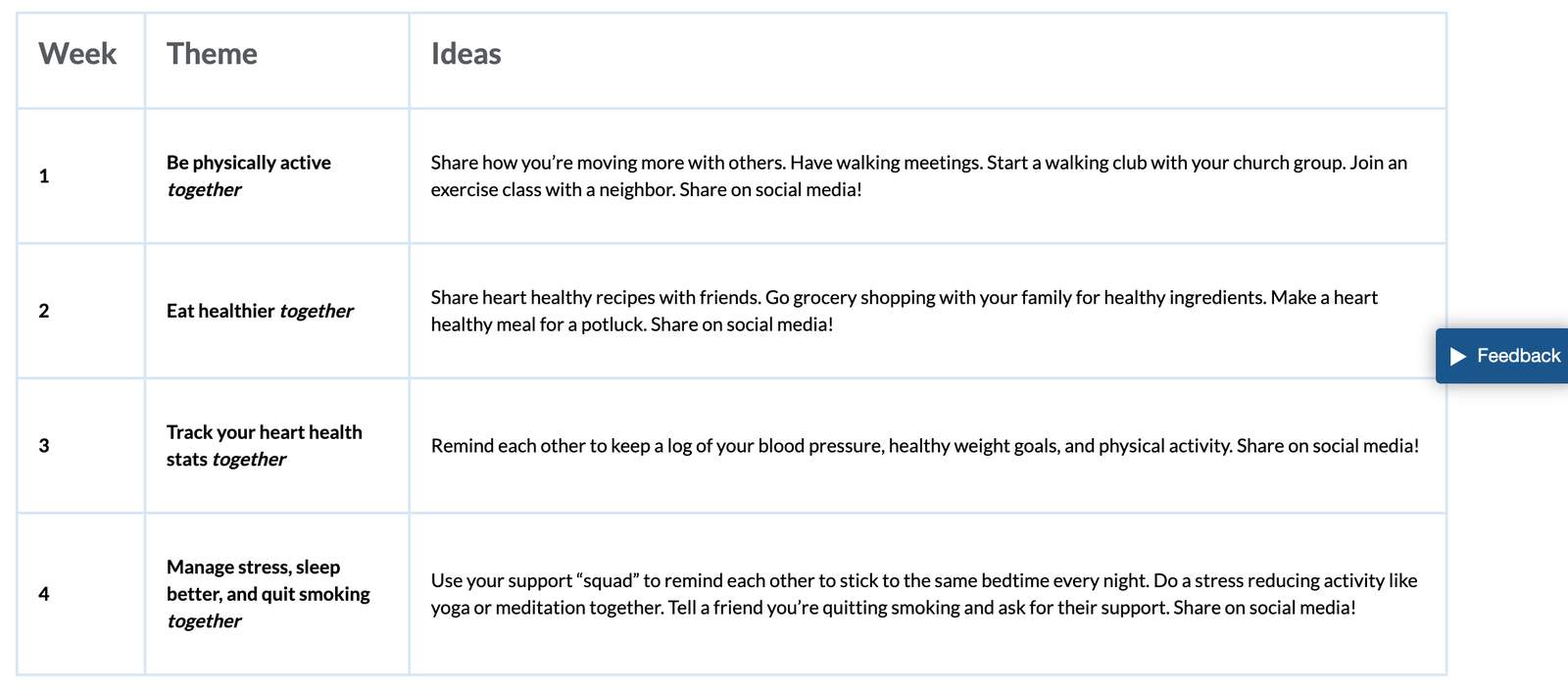Click the "Eat healthier together" theme

point(221,311)
